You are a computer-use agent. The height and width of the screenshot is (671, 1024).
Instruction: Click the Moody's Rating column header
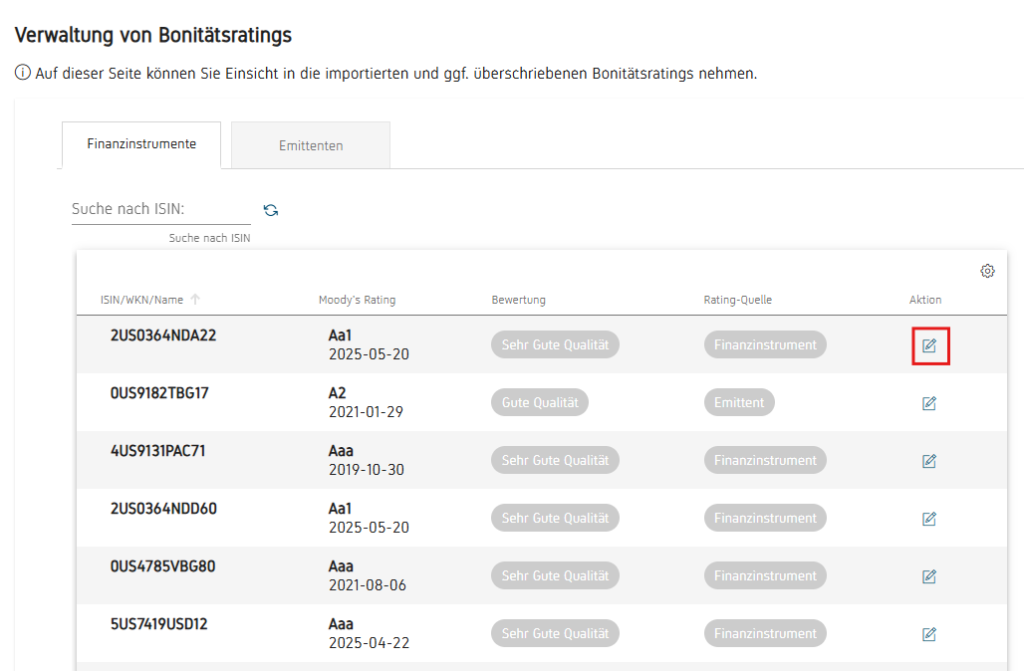click(x=357, y=300)
